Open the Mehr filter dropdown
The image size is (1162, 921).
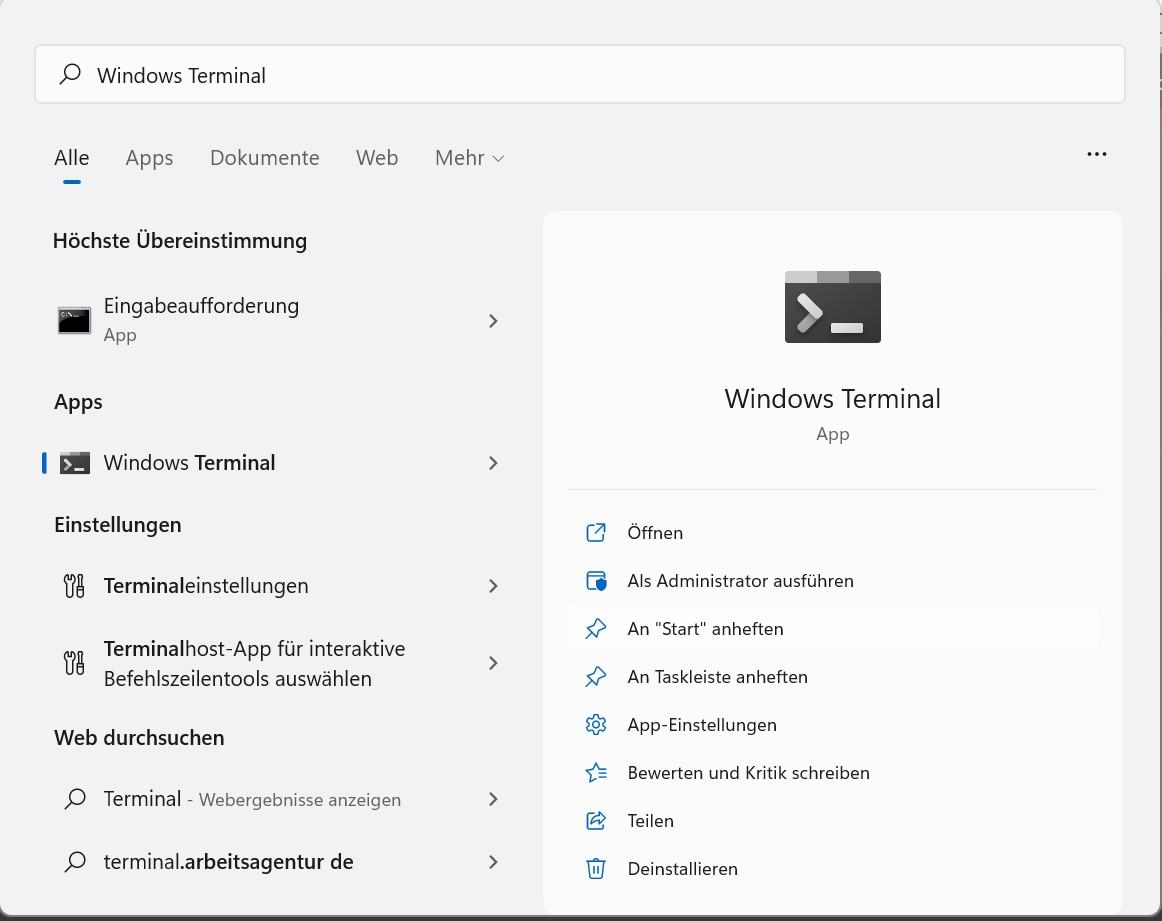pyautogui.click(x=469, y=158)
